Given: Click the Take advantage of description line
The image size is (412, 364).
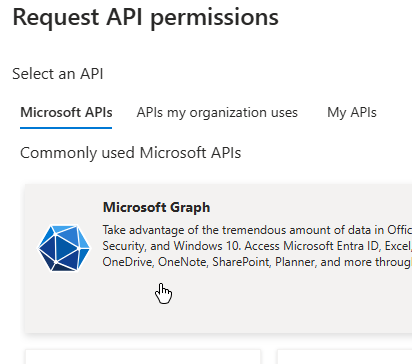Looking at the screenshot, I should (257, 230).
